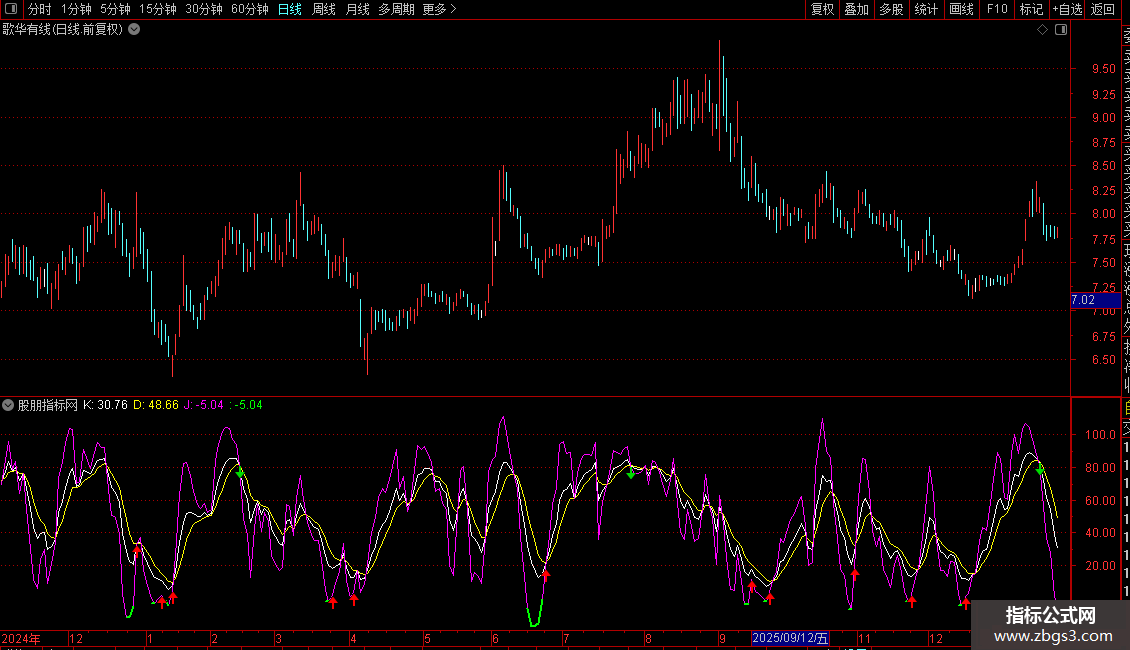Click the 叠加 overlay button

click(856, 9)
